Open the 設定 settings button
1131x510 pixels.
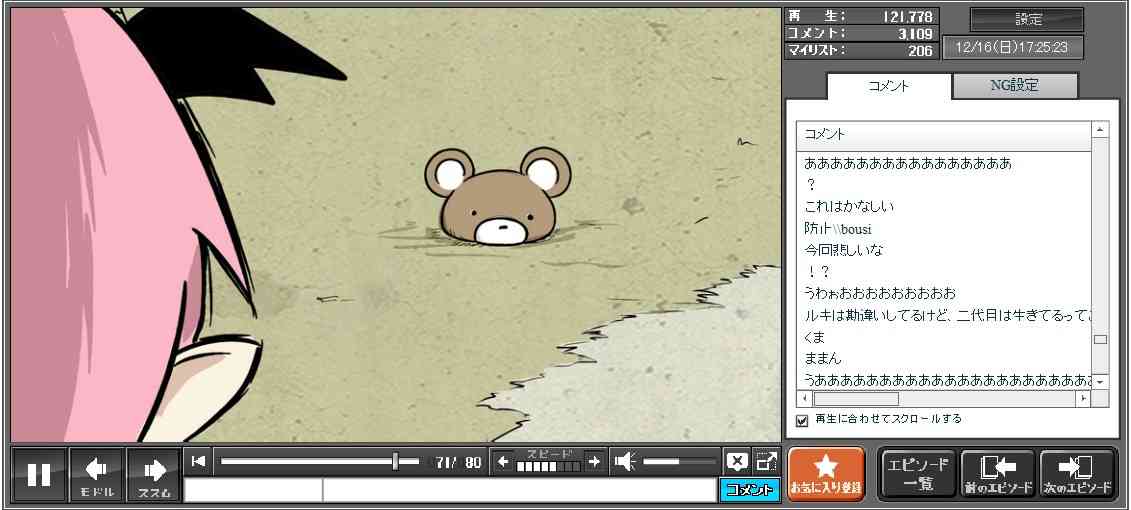click(1027, 19)
